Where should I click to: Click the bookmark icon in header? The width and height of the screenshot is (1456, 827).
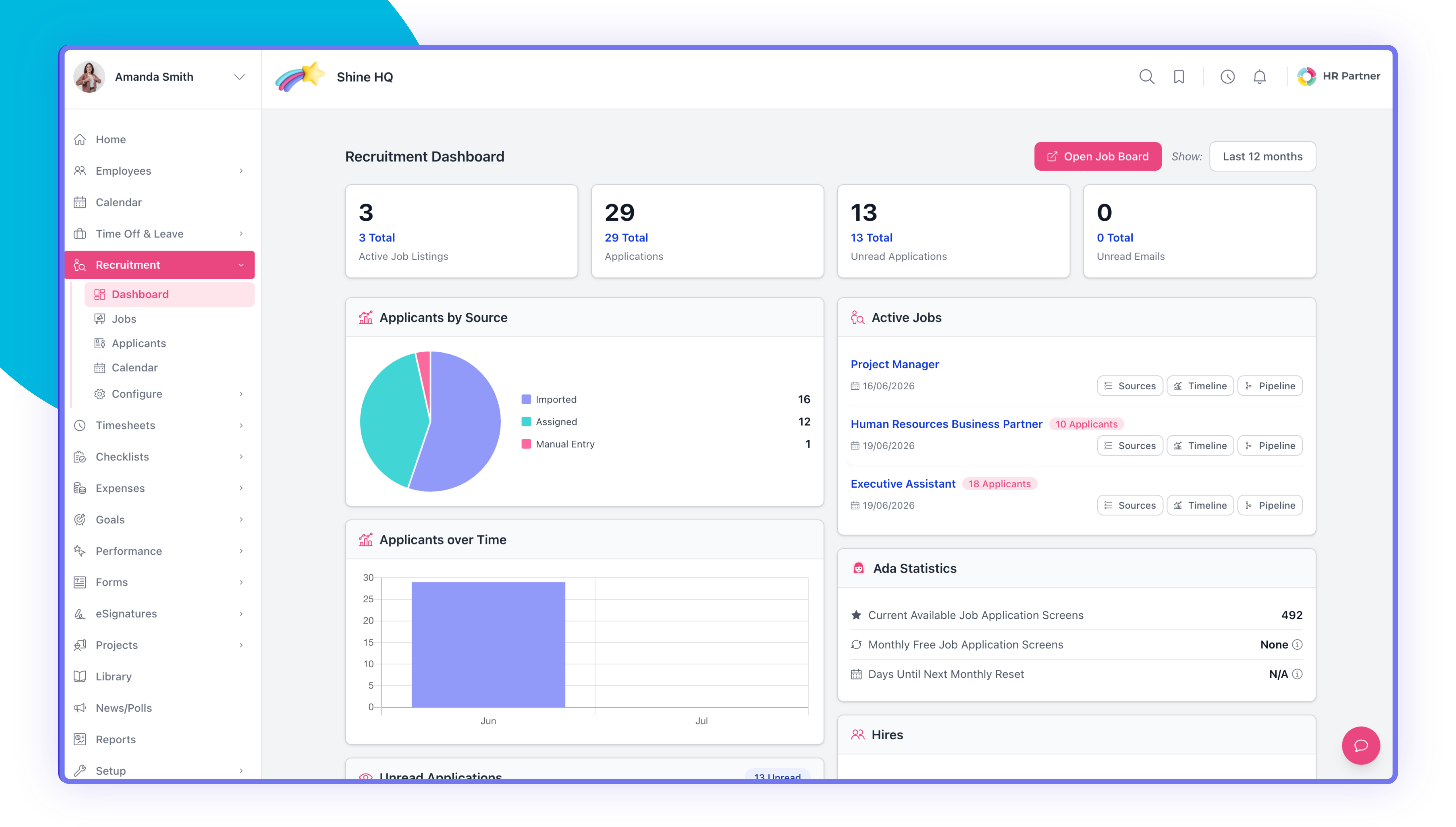pos(1179,77)
